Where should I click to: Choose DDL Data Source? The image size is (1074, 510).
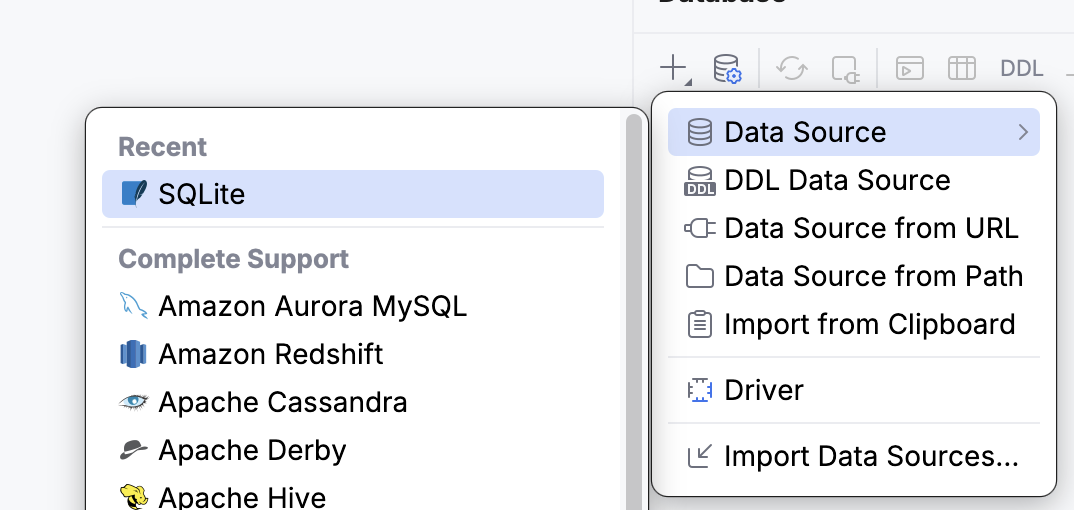pyautogui.click(x=853, y=181)
